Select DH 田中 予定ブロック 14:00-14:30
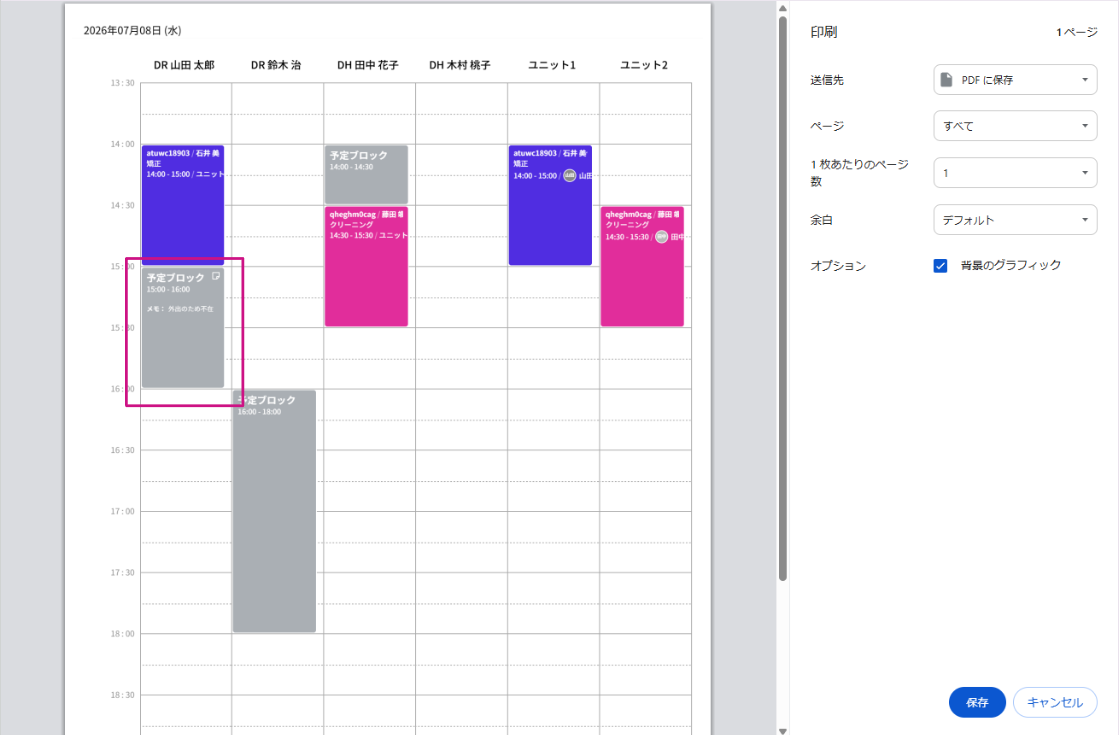Screen dimensions: 1119x735 click(366, 175)
